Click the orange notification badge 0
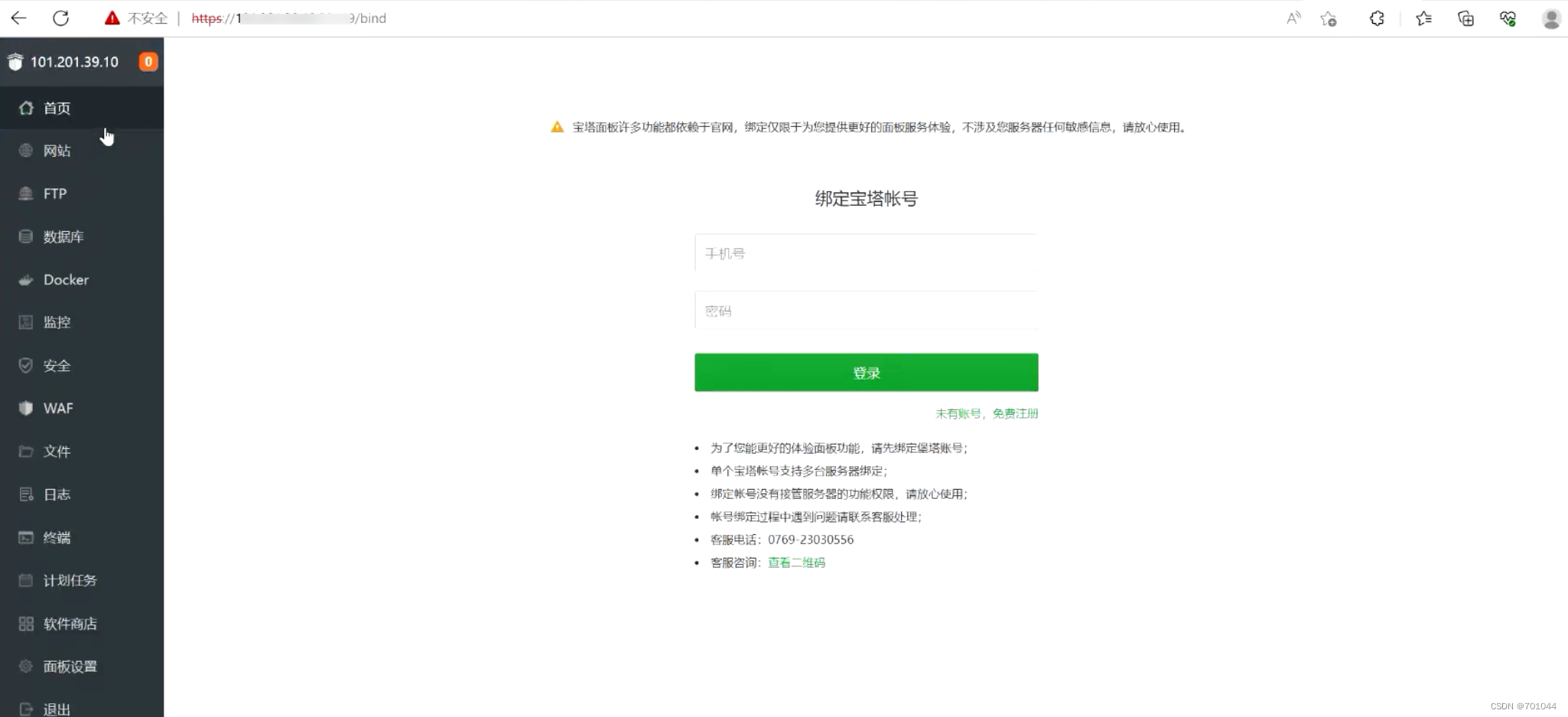The width and height of the screenshot is (1568, 717). 148,62
